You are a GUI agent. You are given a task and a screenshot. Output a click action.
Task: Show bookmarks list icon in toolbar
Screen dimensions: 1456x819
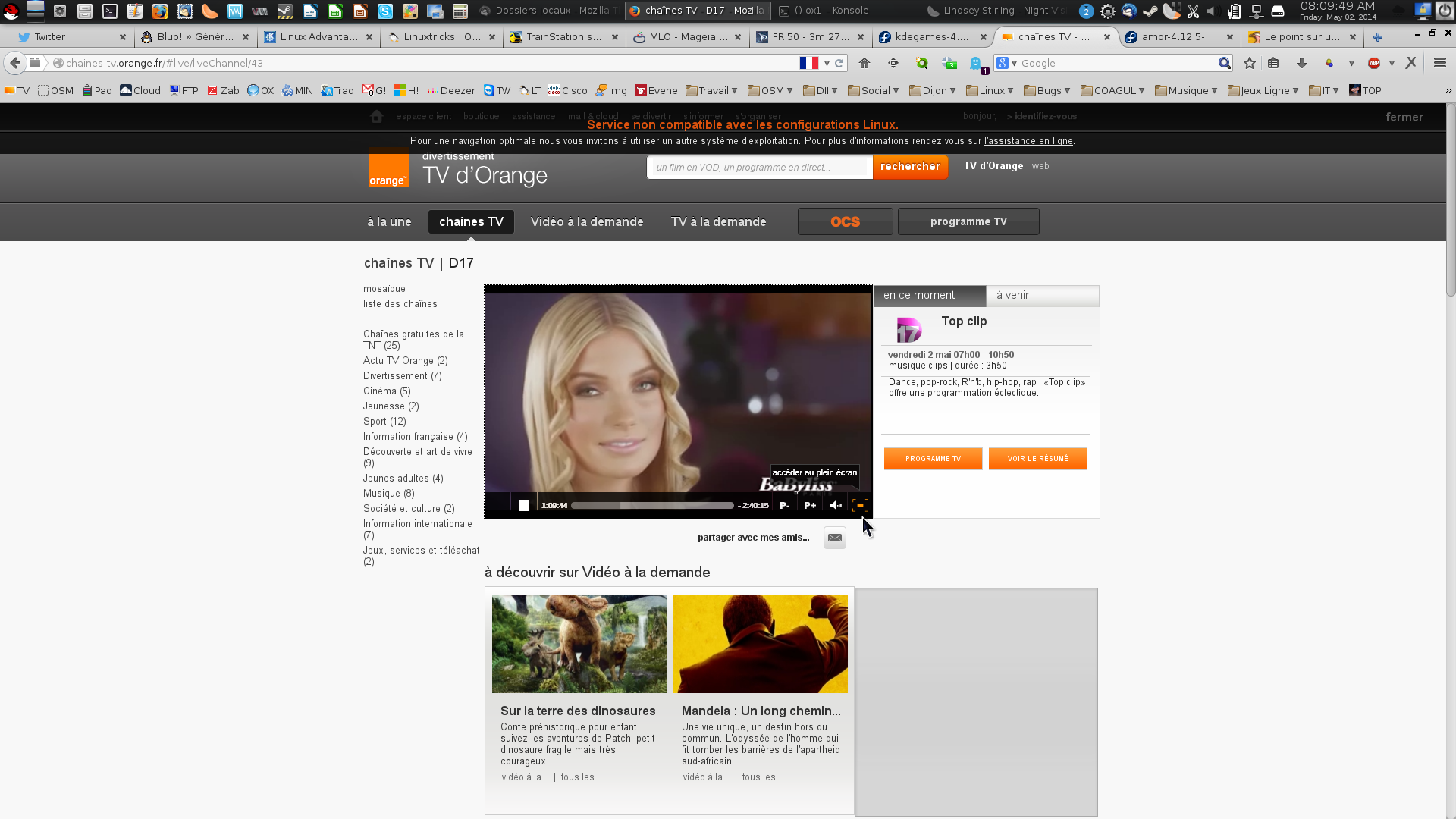[1273, 64]
